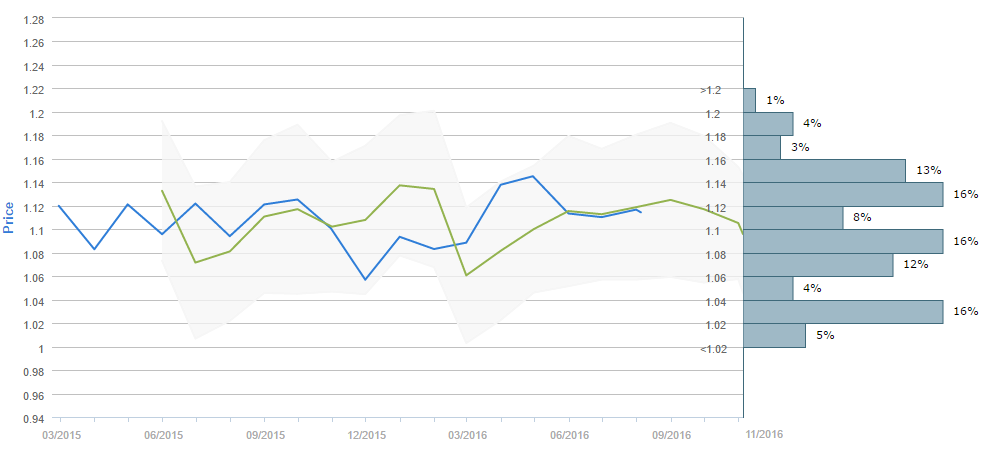Screen dimensions: 990x450
Task: Select the 8% histogram bar
Action: [x=794, y=218]
